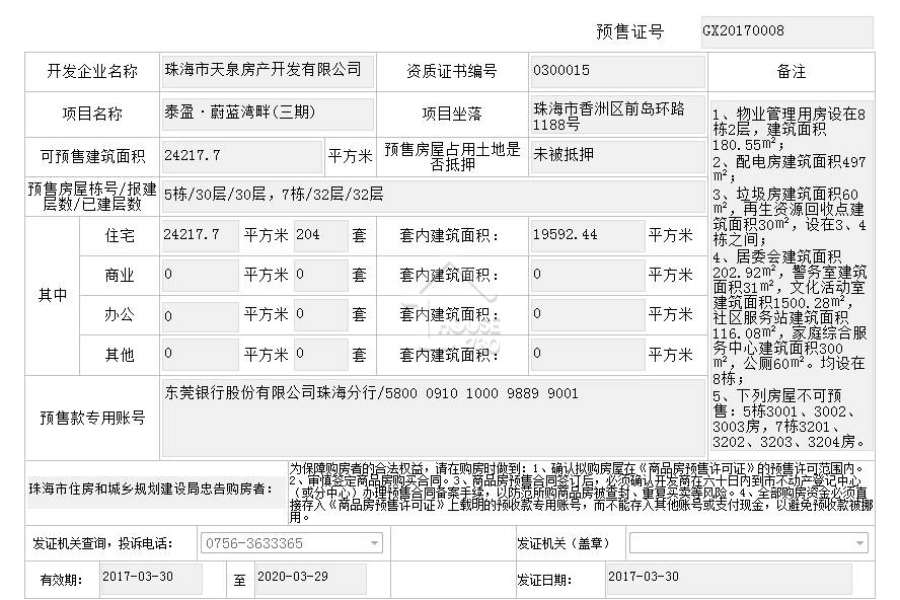Click the buyer advisory text starting 为保障购房者
The image size is (900, 600).
[x=581, y=493]
